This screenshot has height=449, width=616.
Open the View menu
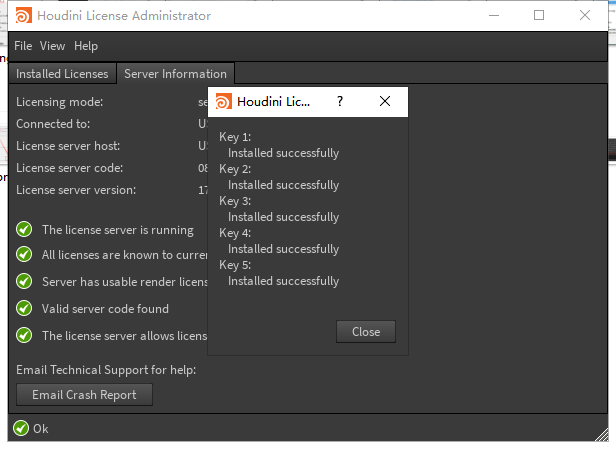coord(52,46)
